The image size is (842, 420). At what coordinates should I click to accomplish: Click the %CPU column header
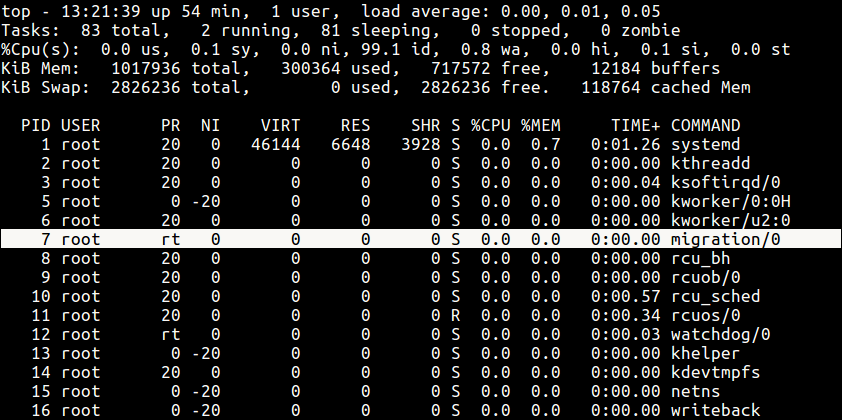click(x=491, y=125)
